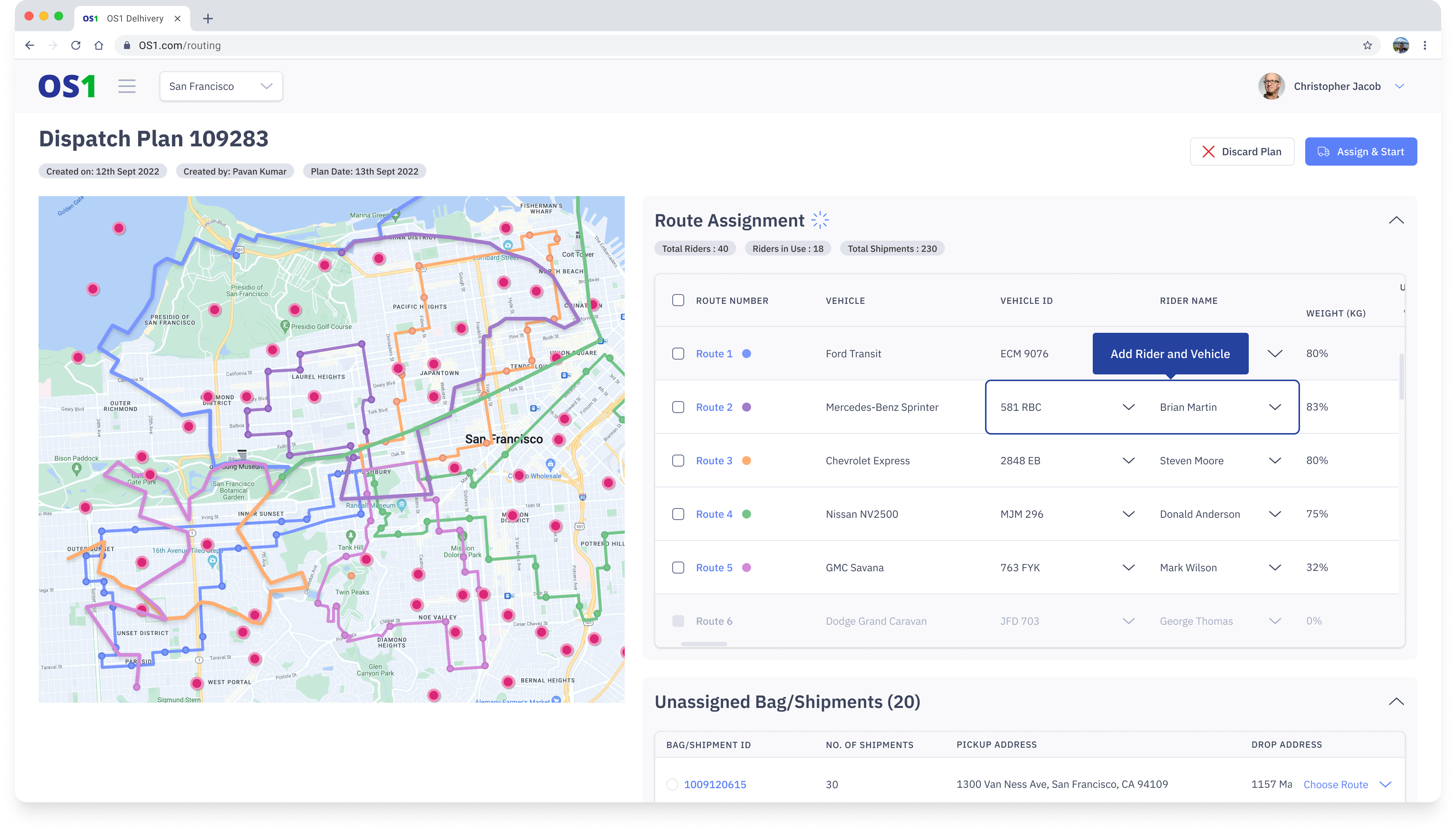Click the OS1 logo
This screenshot has height=832, width=1456.
[x=67, y=86]
